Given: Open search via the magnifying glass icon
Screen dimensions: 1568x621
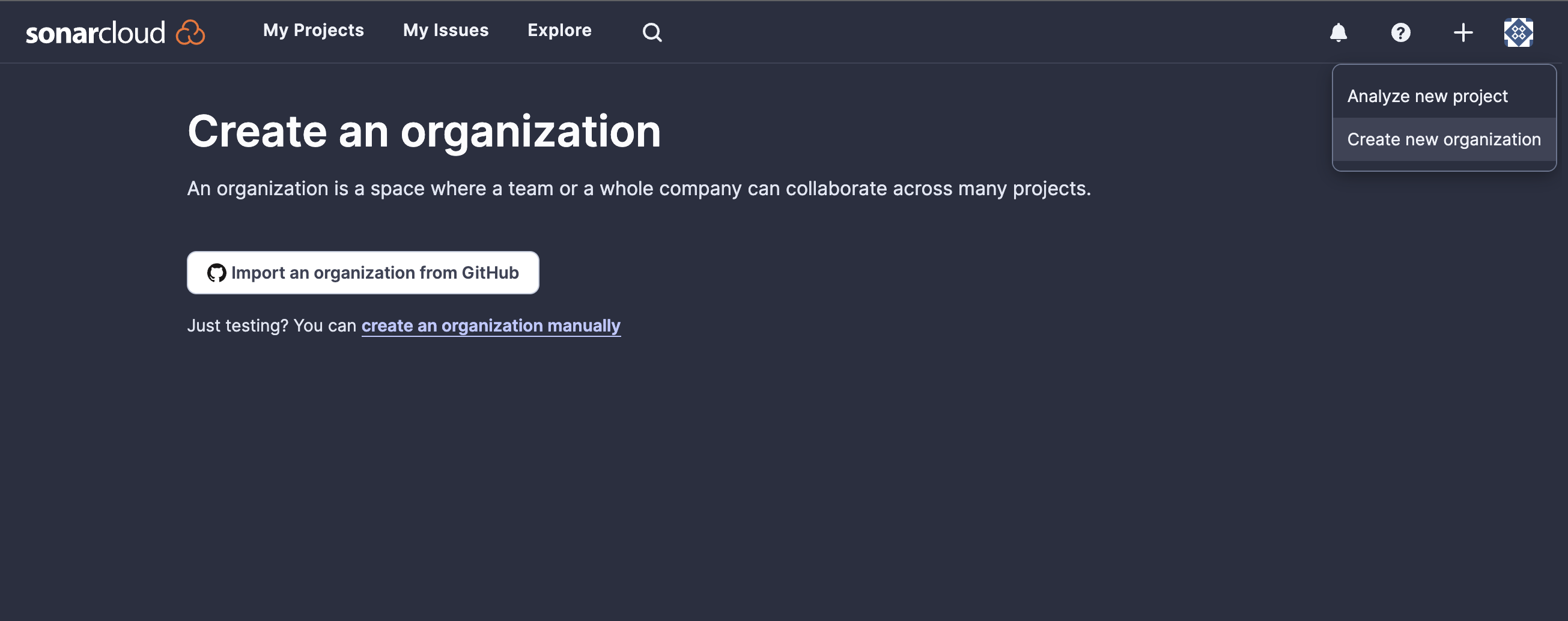Looking at the screenshot, I should pyautogui.click(x=651, y=32).
